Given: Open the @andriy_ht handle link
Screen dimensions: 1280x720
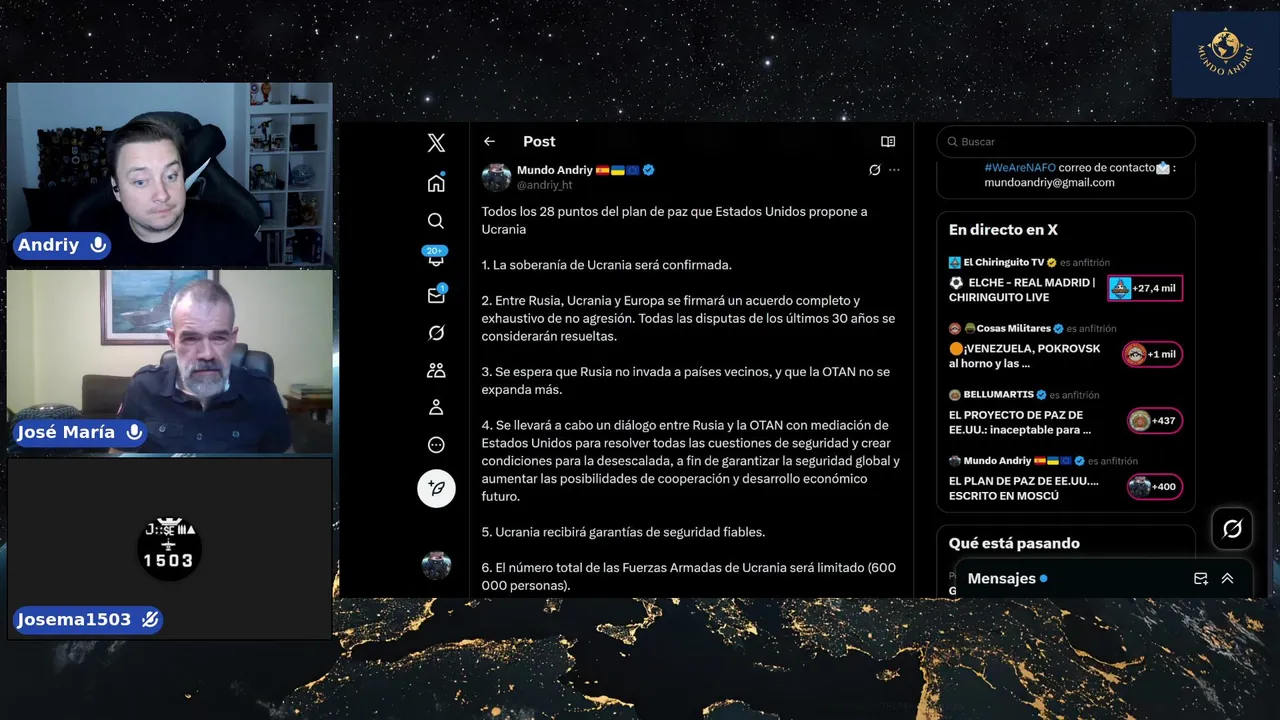Looking at the screenshot, I should click(x=545, y=185).
